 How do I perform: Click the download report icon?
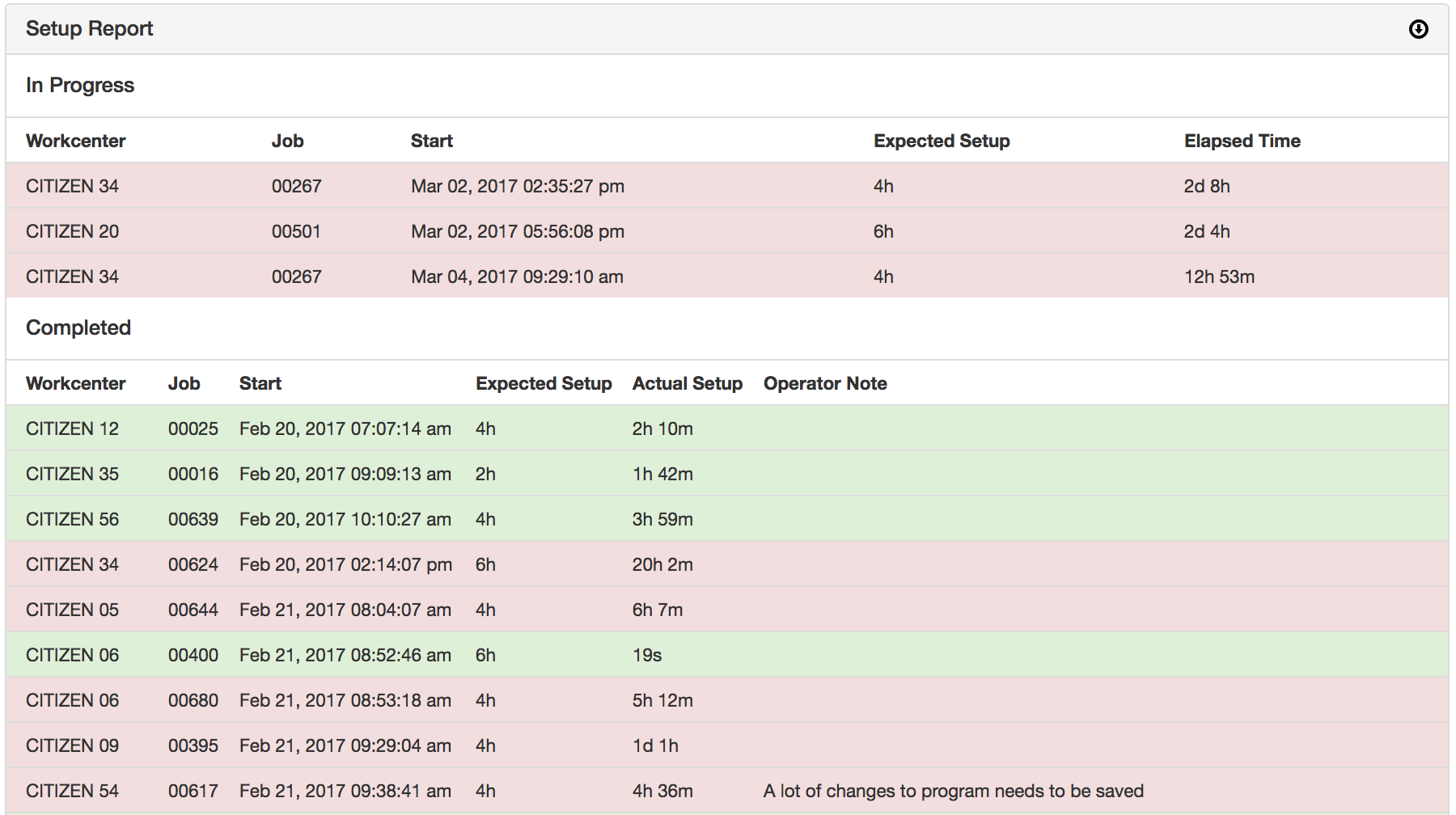1420,29
